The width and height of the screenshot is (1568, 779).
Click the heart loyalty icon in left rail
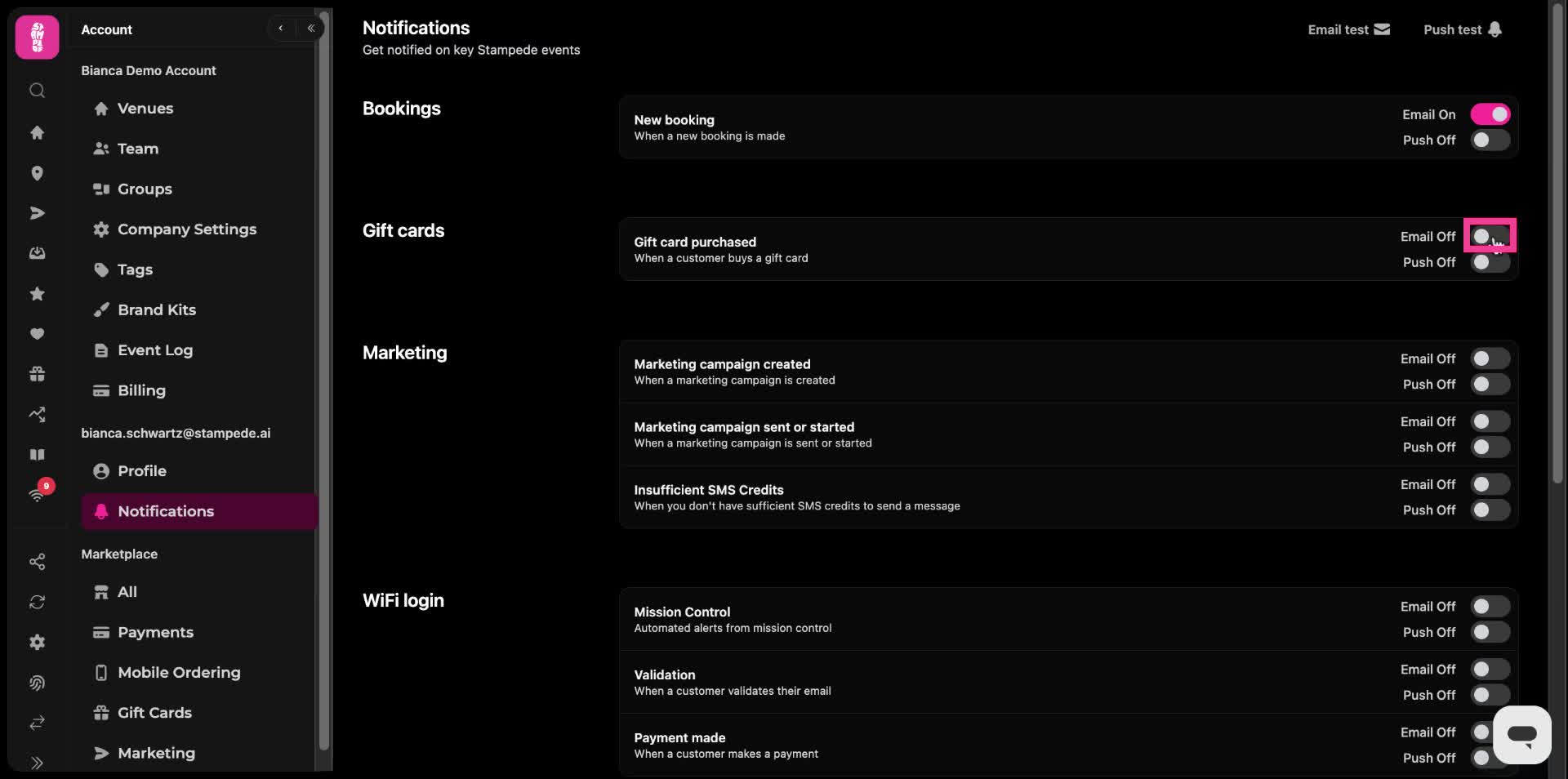tap(37, 333)
